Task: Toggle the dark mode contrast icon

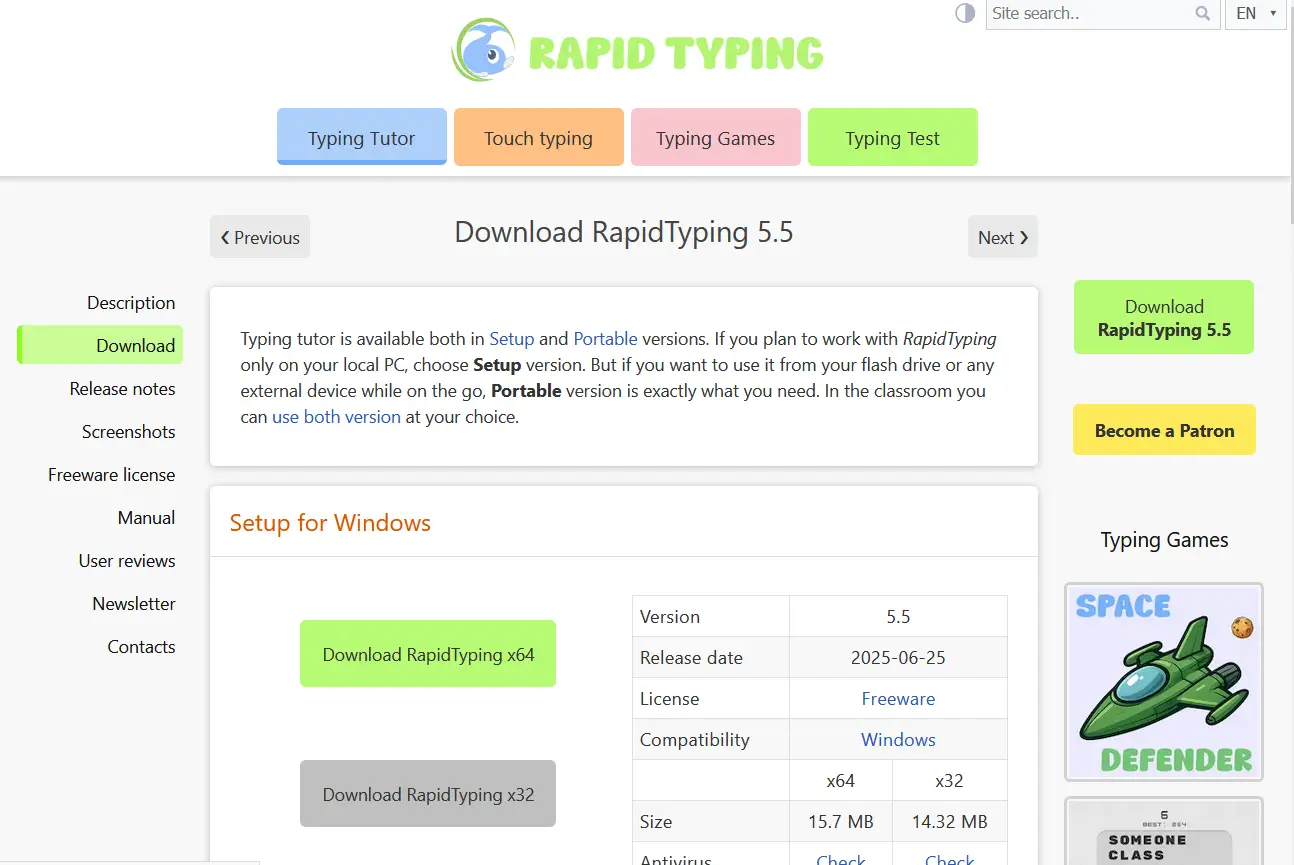Action: (x=965, y=13)
